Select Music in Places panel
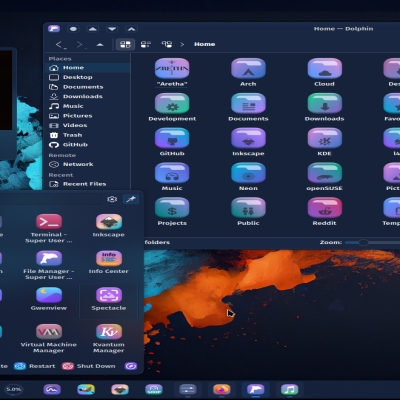Viewport: 400px width, 400px height. 88,106
